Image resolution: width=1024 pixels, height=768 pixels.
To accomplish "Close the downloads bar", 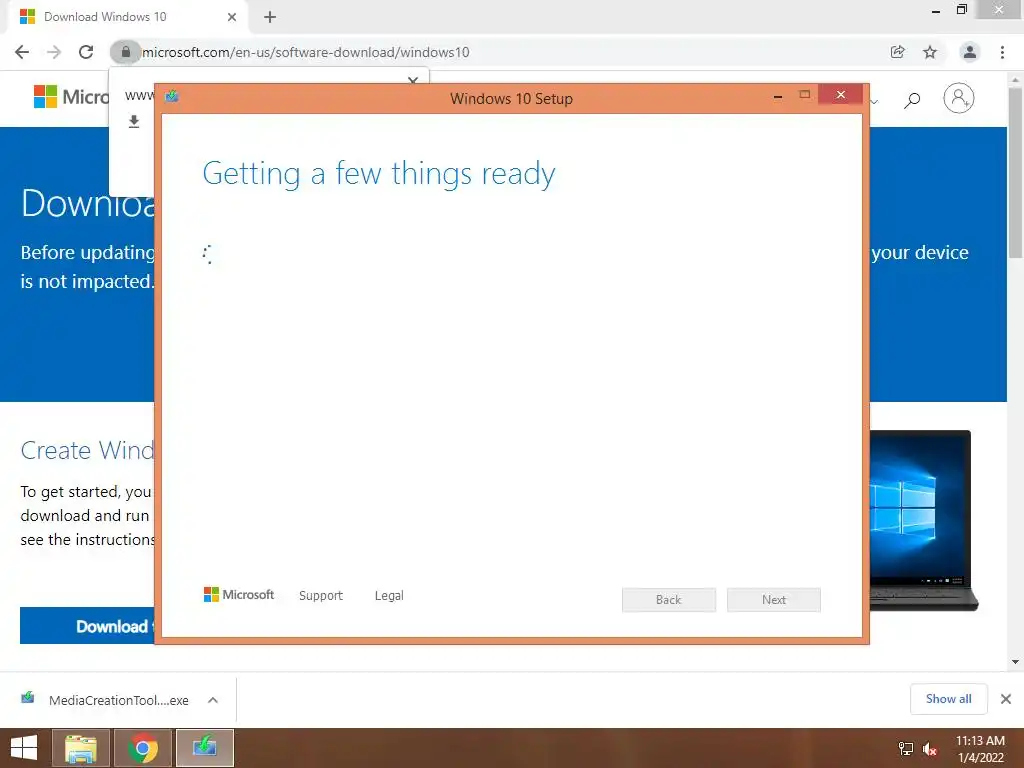I will click(1006, 699).
